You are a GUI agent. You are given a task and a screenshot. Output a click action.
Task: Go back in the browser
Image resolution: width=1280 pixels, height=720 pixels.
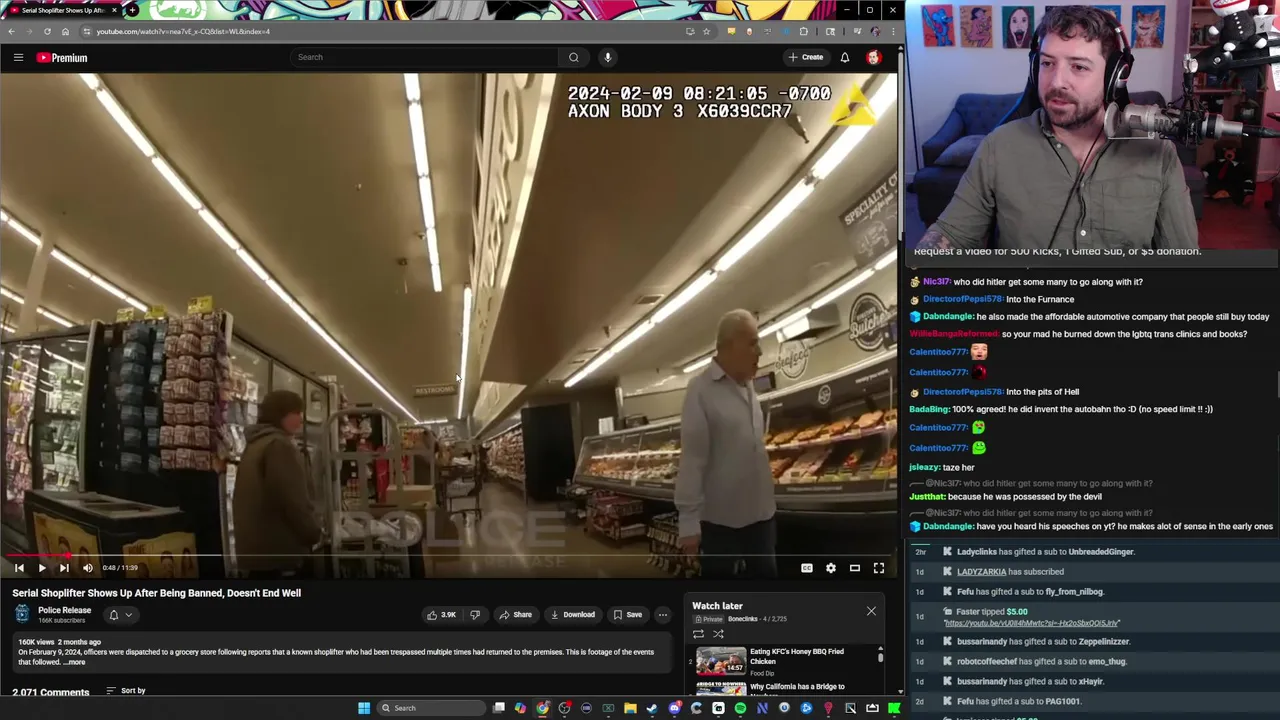click(12, 31)
